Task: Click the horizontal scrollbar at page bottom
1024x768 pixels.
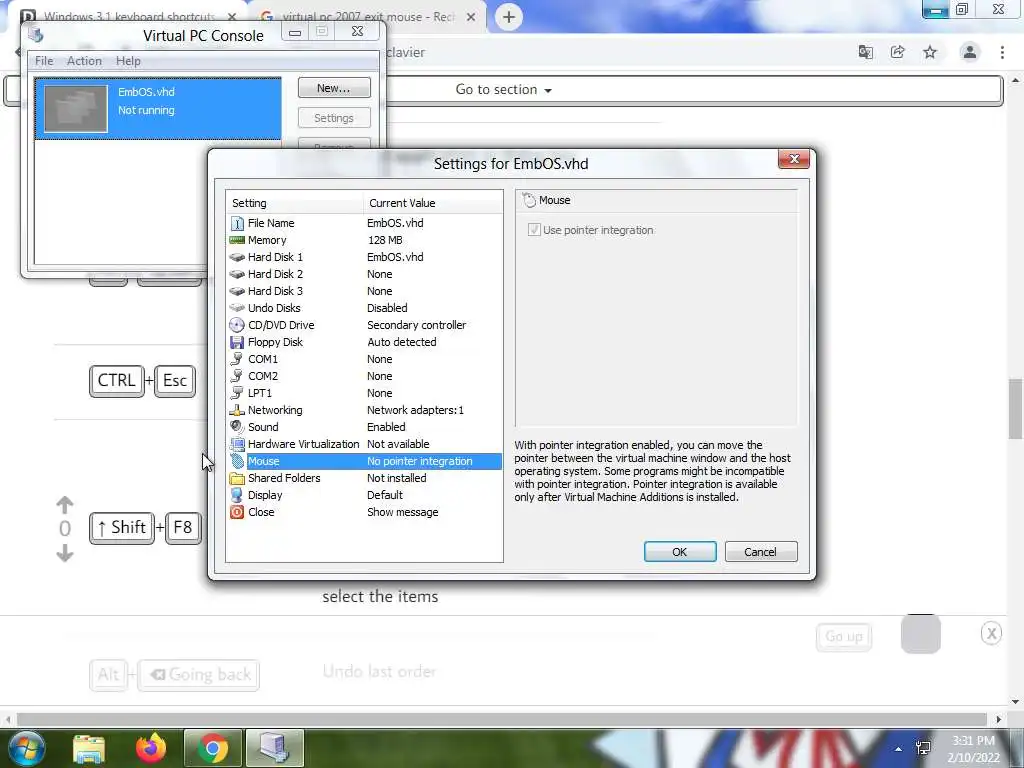Action: pos(502,719)
